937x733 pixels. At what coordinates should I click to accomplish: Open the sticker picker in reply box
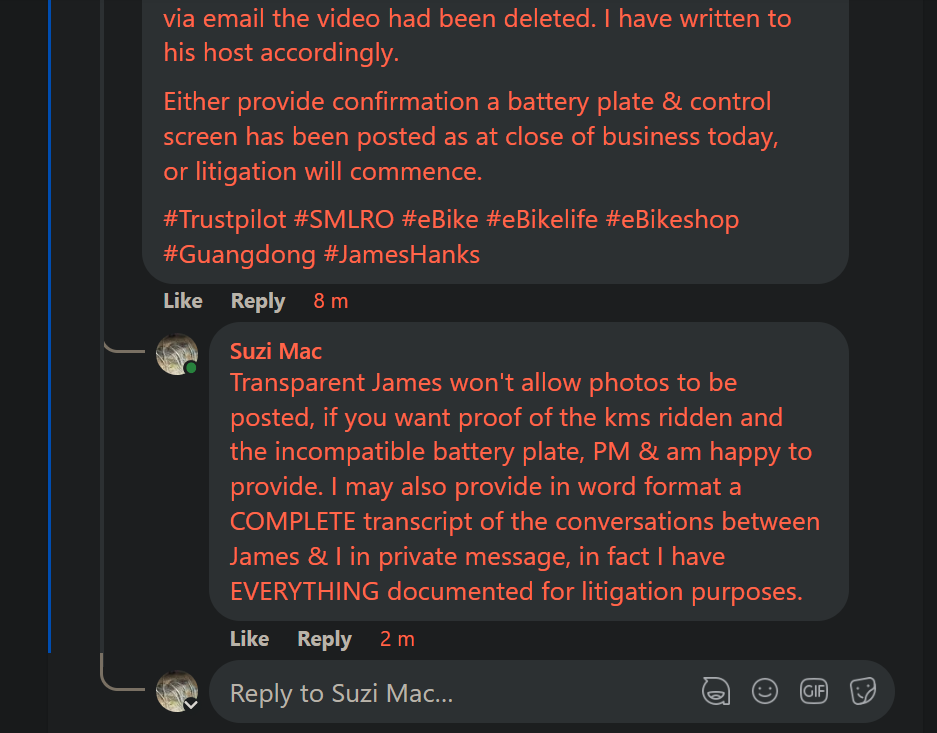tap(863, 691)
